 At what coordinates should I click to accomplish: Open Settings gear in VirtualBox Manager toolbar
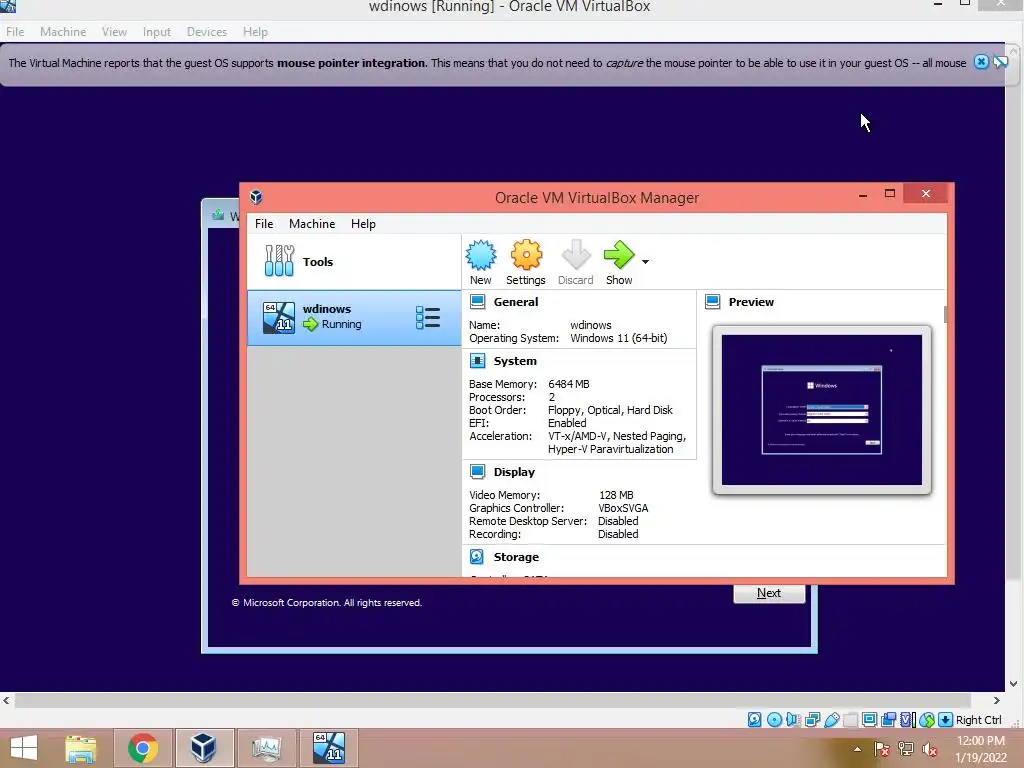point(526,255)
